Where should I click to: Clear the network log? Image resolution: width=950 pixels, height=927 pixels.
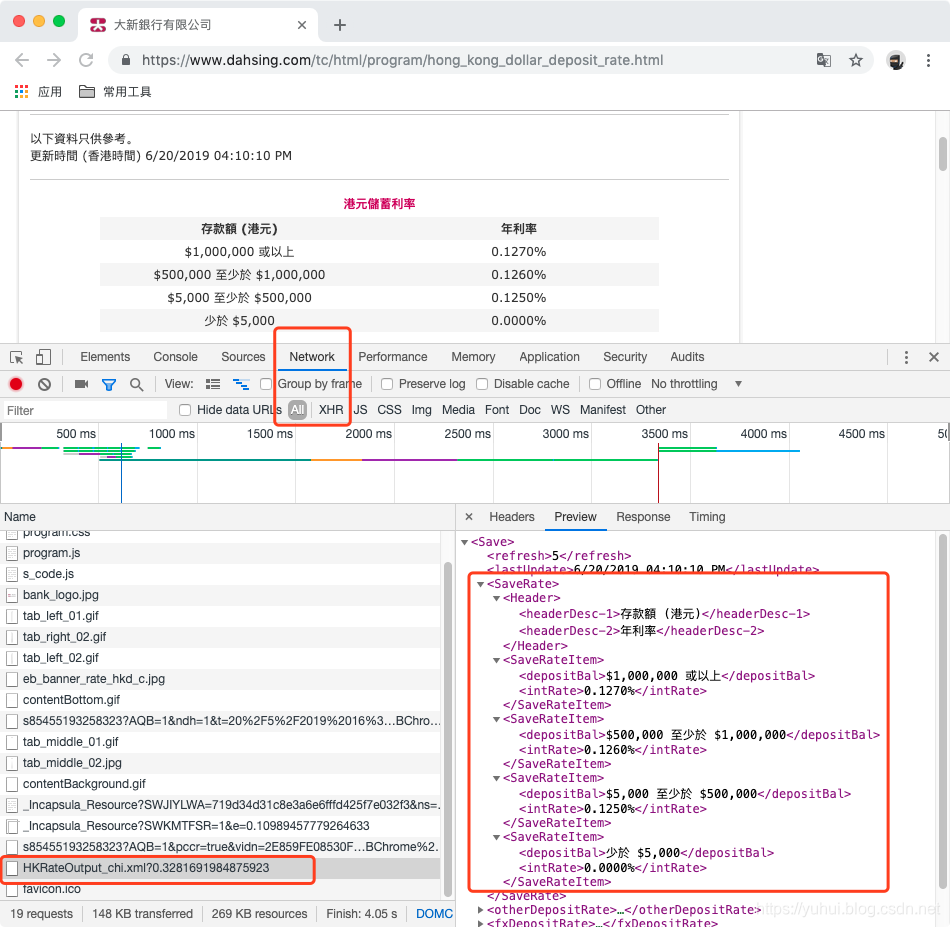44,384
